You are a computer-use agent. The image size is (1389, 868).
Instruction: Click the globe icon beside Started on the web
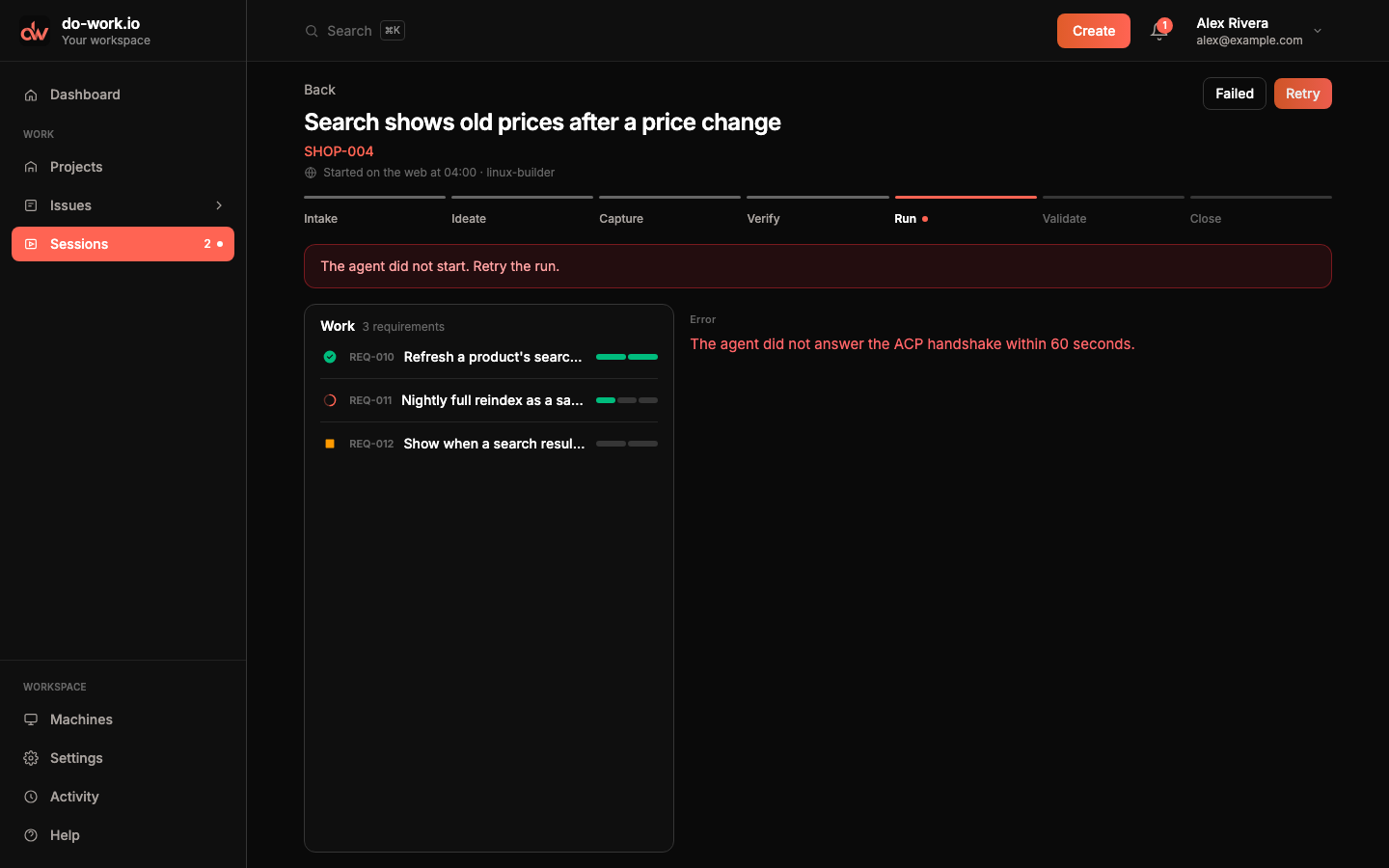[x=311, y=173]
